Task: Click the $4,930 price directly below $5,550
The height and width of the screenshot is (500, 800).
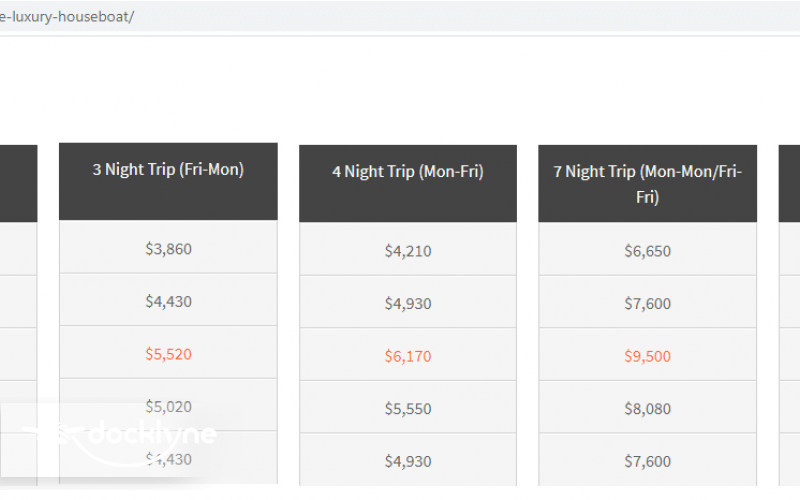Action: (408, 461)
